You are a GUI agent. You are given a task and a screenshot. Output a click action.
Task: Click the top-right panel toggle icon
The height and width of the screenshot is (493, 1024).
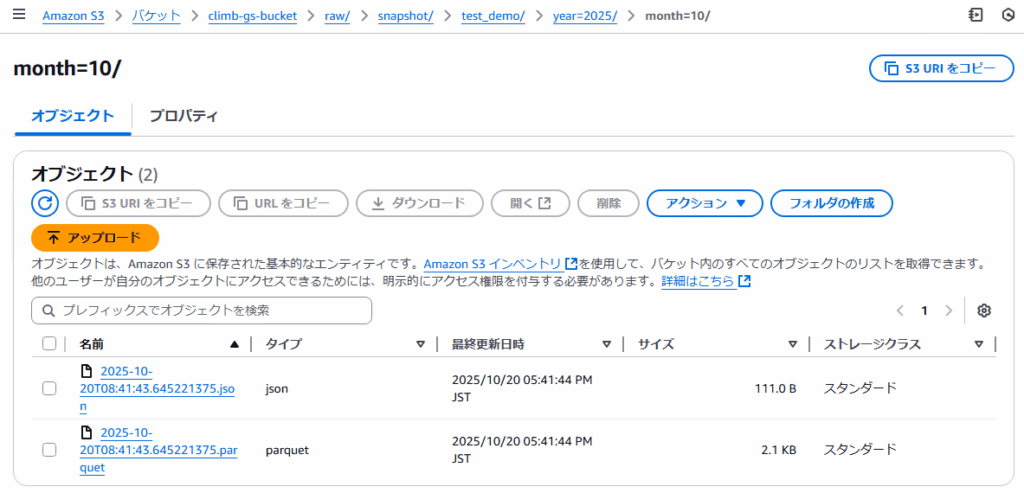[975, 16]
